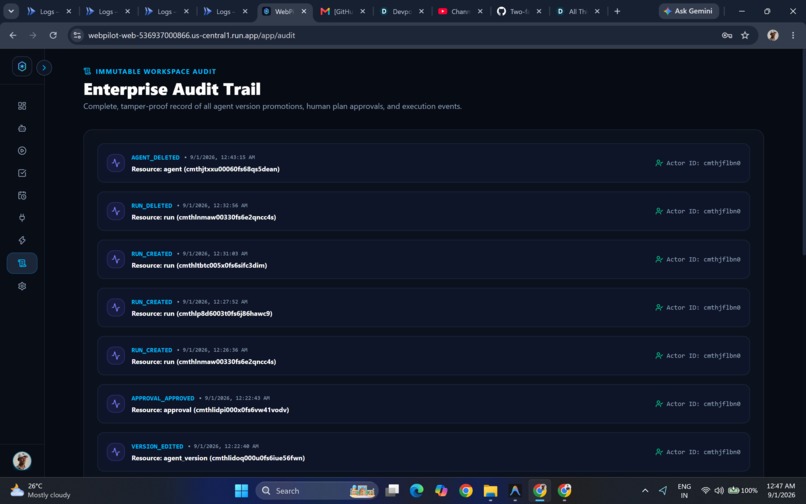Click actor user icon on APPROVAL_APPROVED row
Viewport: 806px width, 504px height.
pyautogui.click(x=659, y=404)
